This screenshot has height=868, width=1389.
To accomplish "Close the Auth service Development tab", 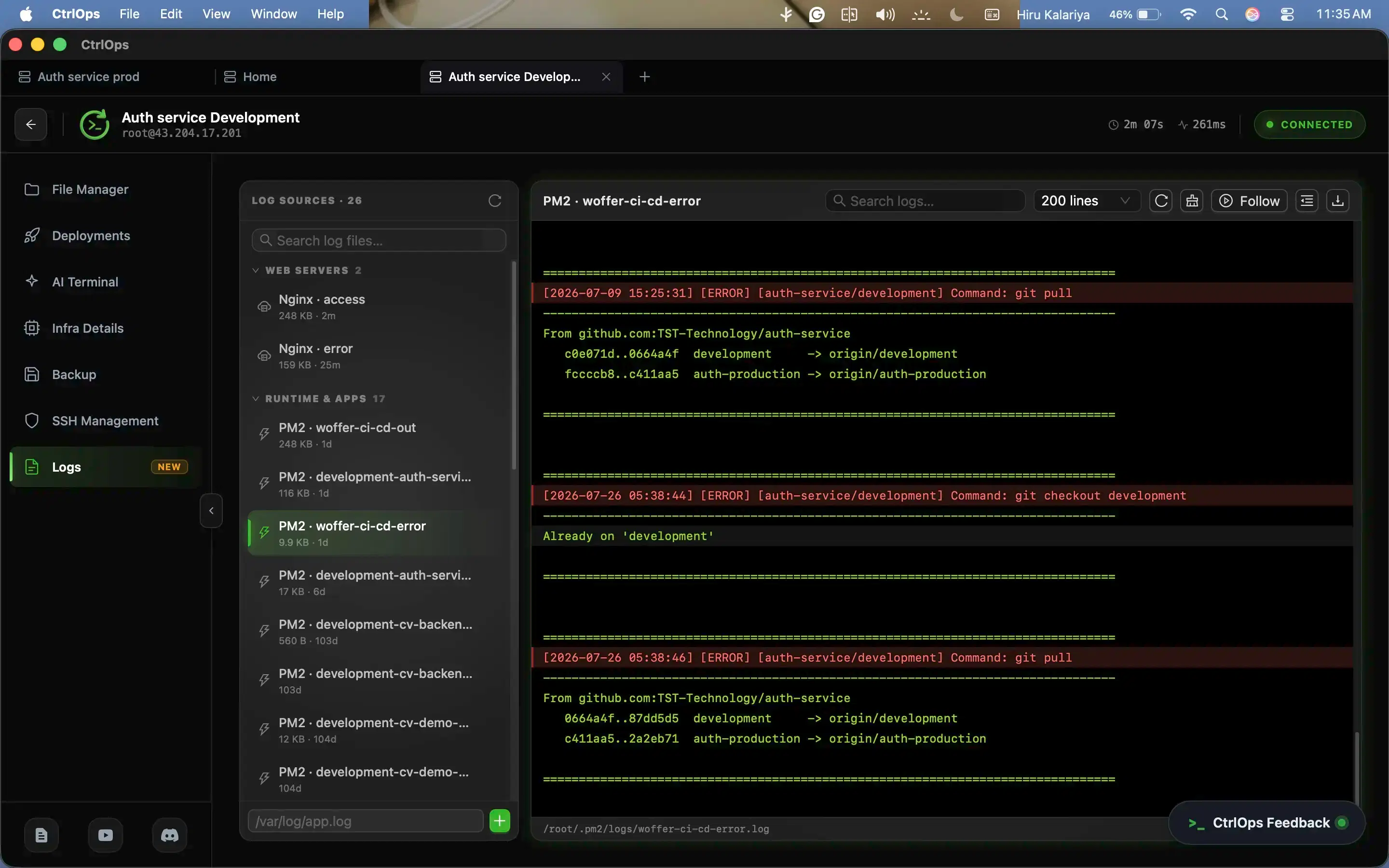I will 606,76.
